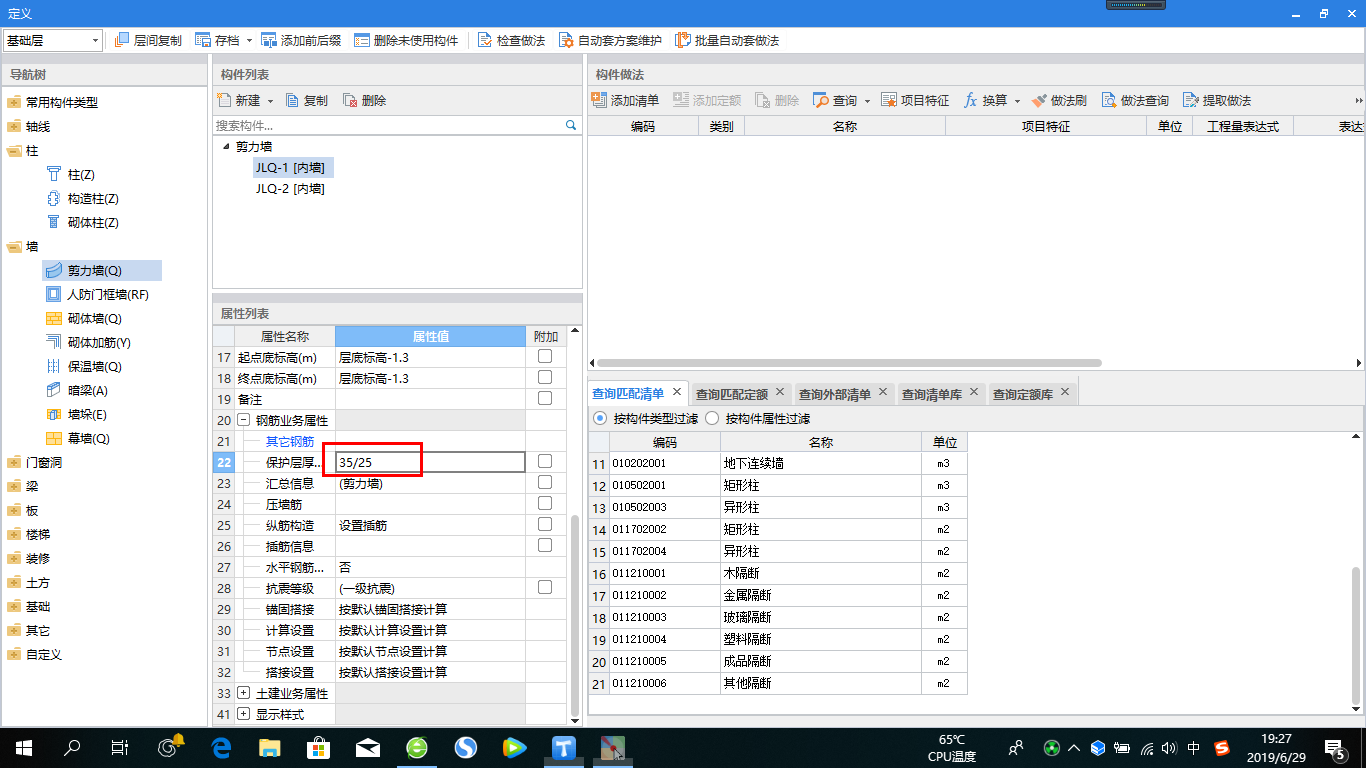Image resolution: width=1366 pixels, height=768 pixels.
Task: Click 其它钢筋 property link
Action: (x=290, y=441)
